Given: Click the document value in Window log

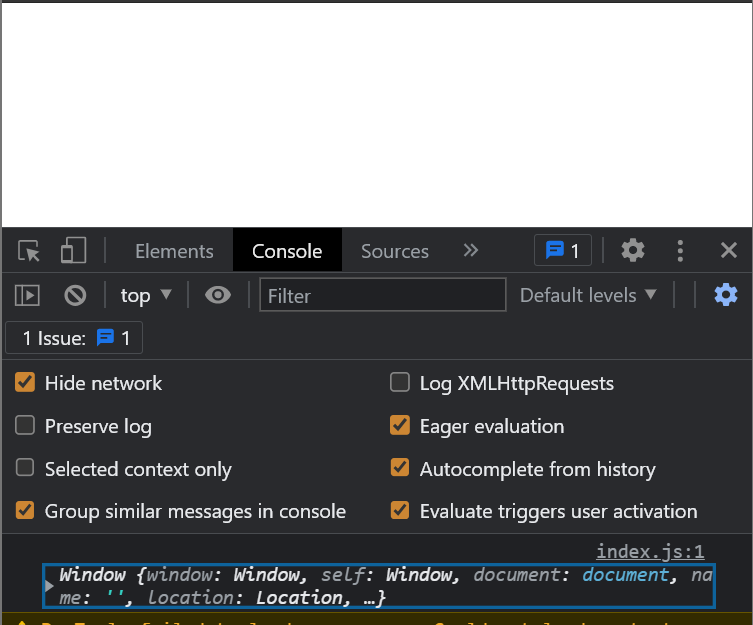Looking at the screenshot, I should click(625, 575).
